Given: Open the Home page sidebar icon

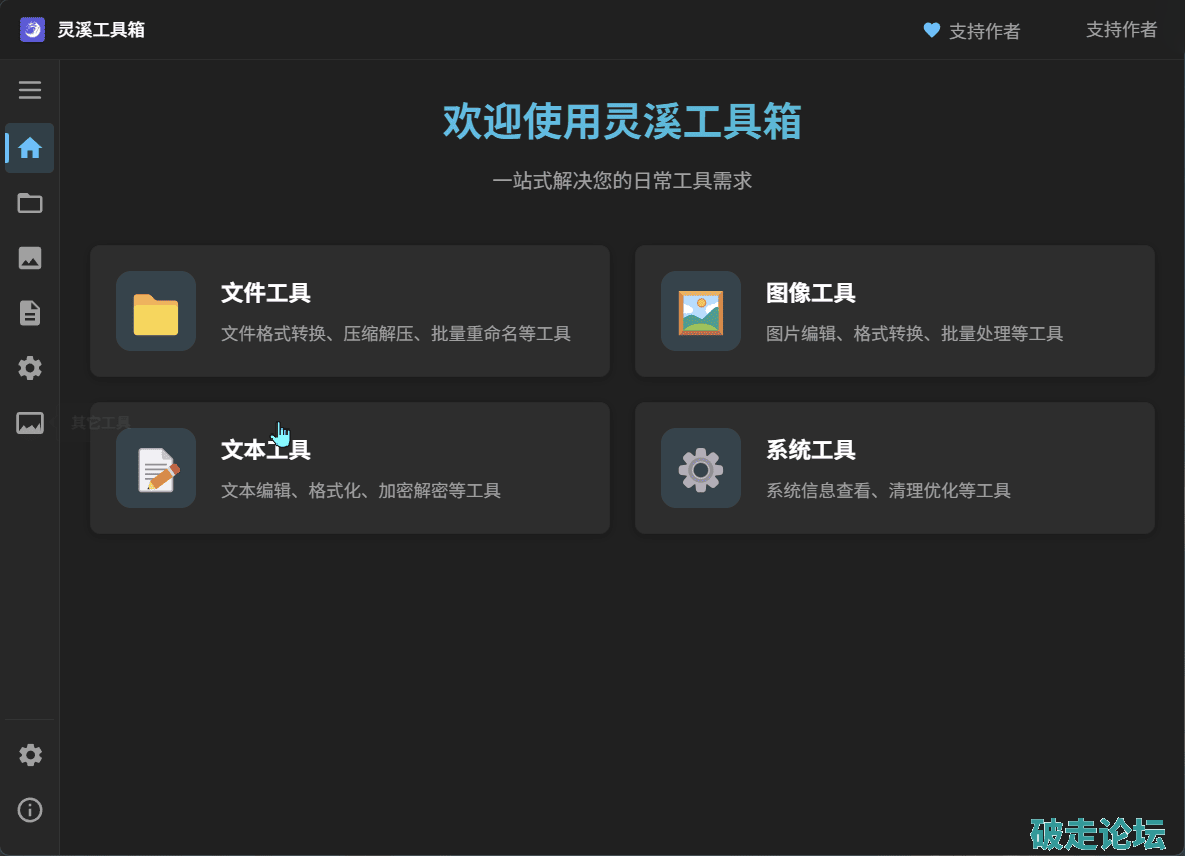Looking at the screenshot, I should click(30, 148).
